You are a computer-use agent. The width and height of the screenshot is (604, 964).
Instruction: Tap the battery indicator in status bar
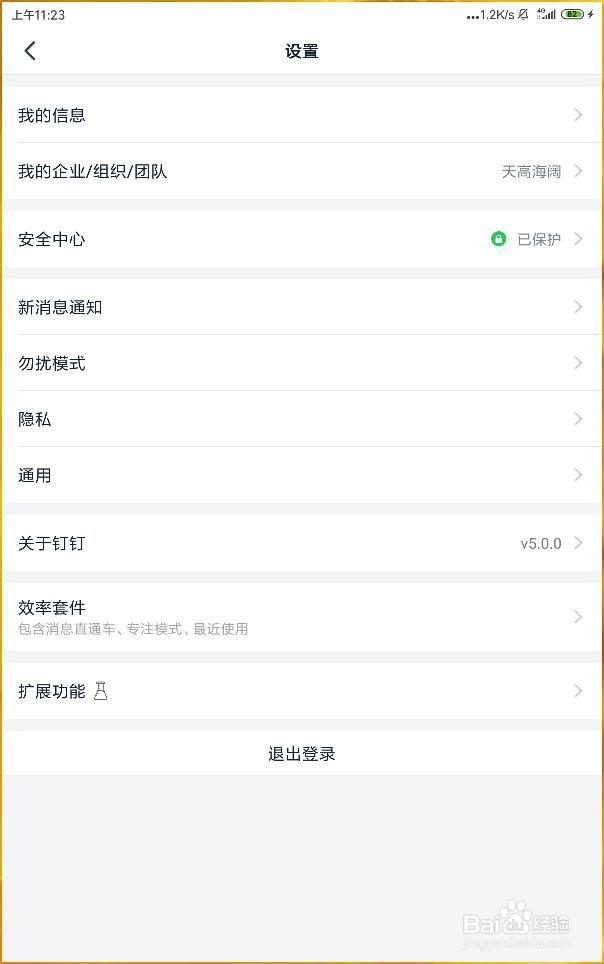(572, 15)
